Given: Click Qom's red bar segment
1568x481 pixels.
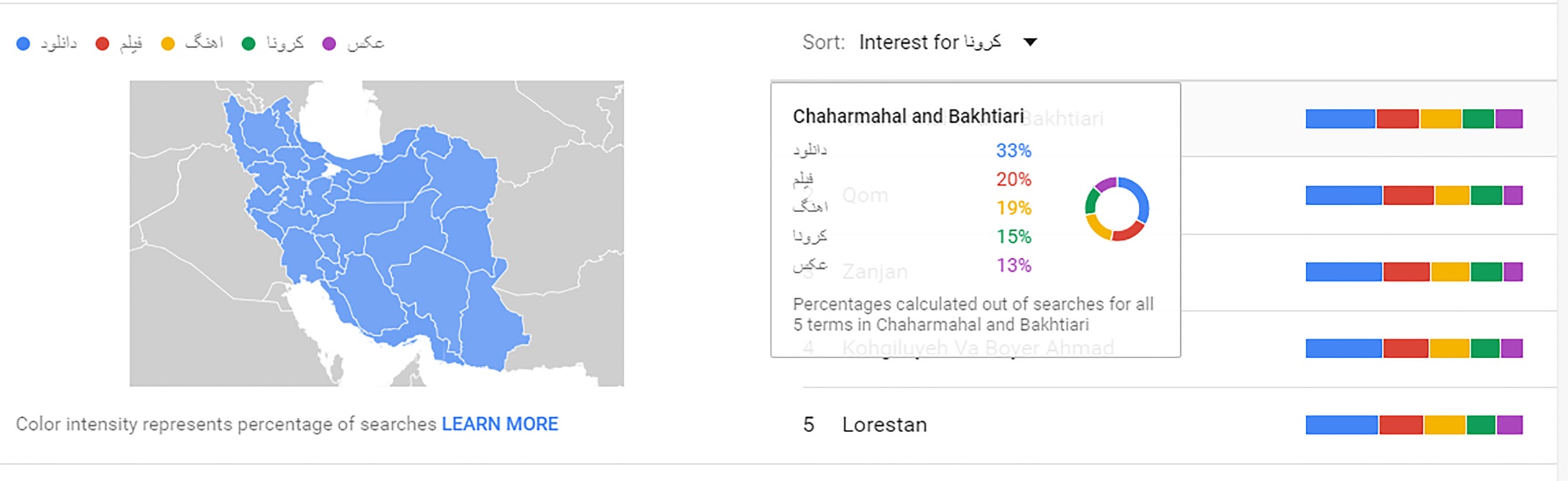Looking at the screenshot, I should tap(1409, 196).
